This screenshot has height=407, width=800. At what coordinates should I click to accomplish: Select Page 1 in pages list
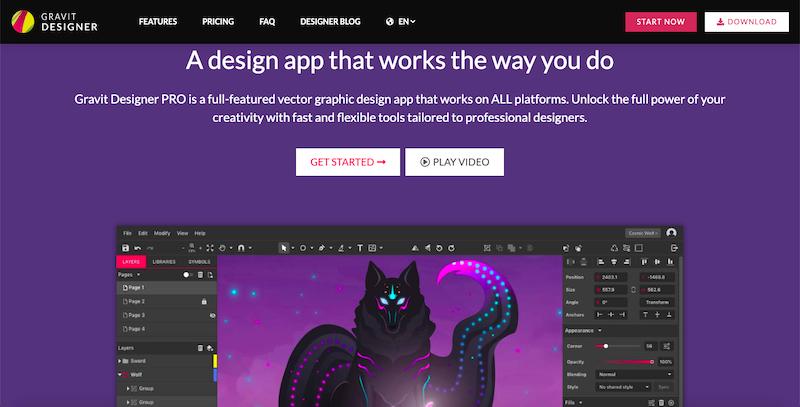(x=167, y=288)
